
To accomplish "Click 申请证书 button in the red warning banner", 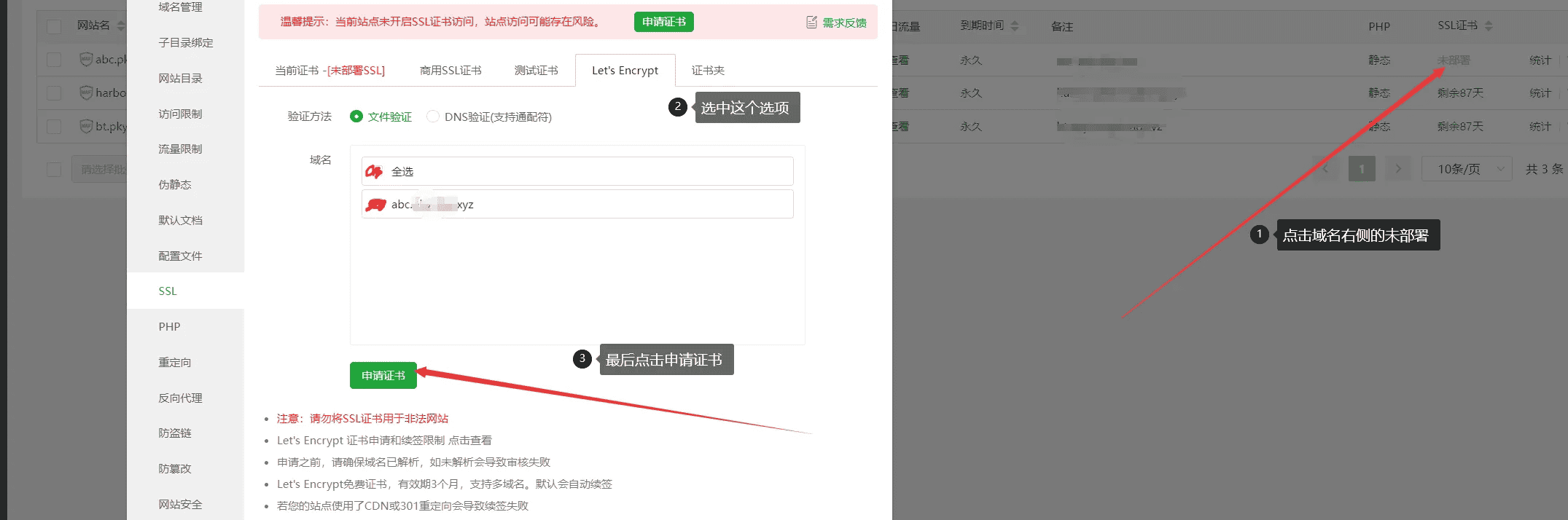I will tap(664, 22).
